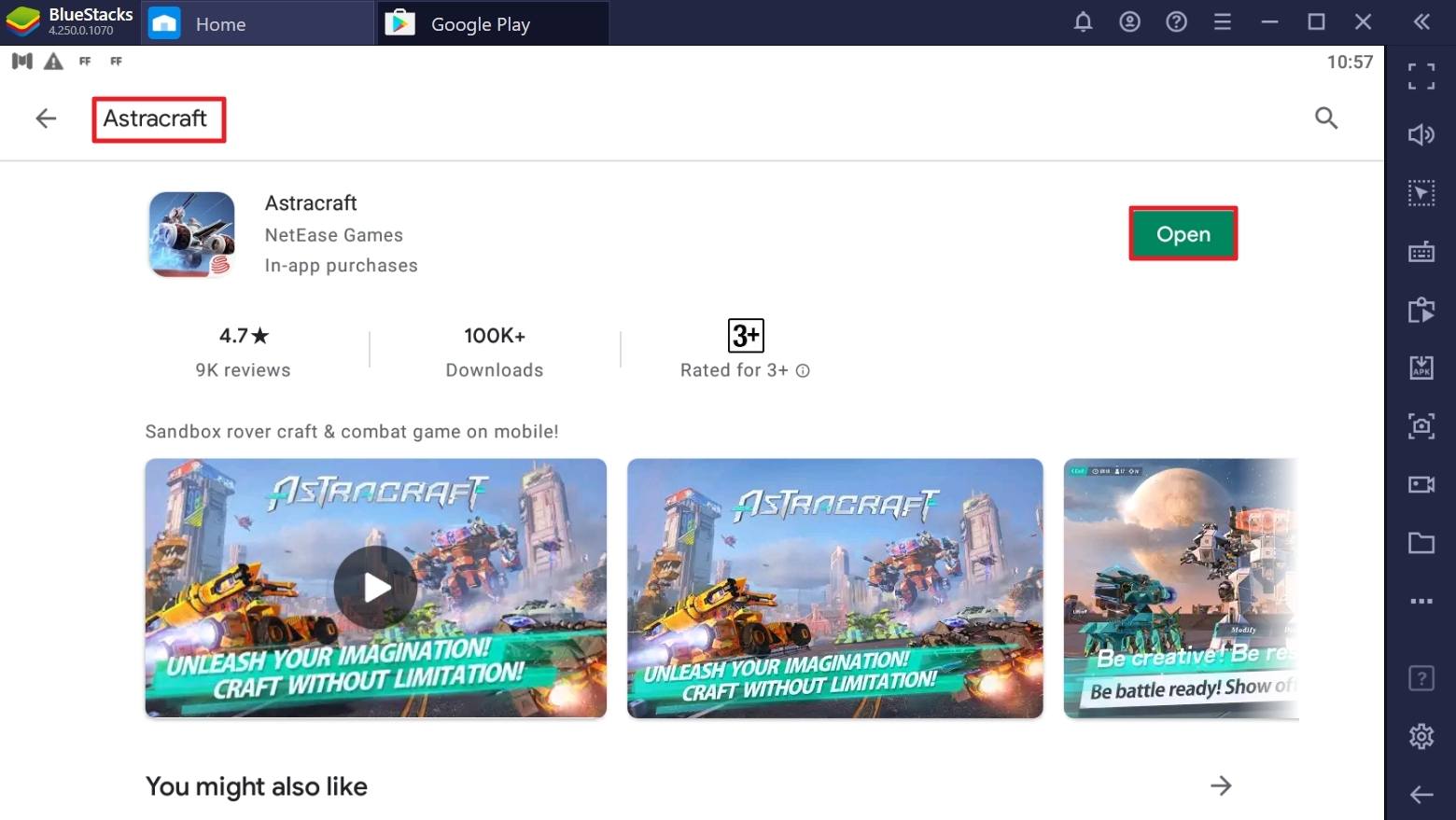Click the In-app purchases label
Viewport: 1456px width, 820px height.
(x=342, y=266)
